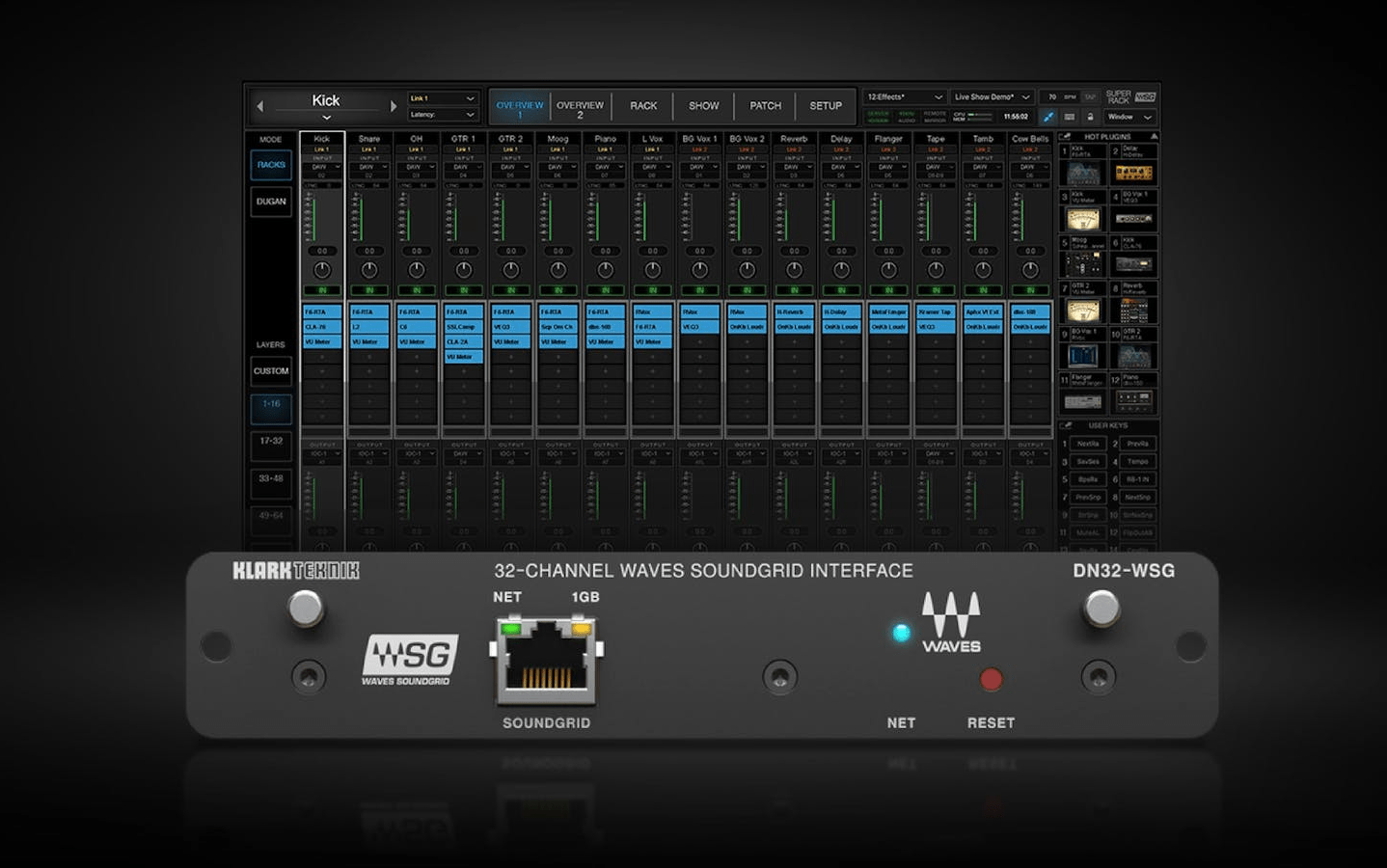1387x868 pixels.
Task: Select the 17-32 layer button
Action: tap(271, 442)
